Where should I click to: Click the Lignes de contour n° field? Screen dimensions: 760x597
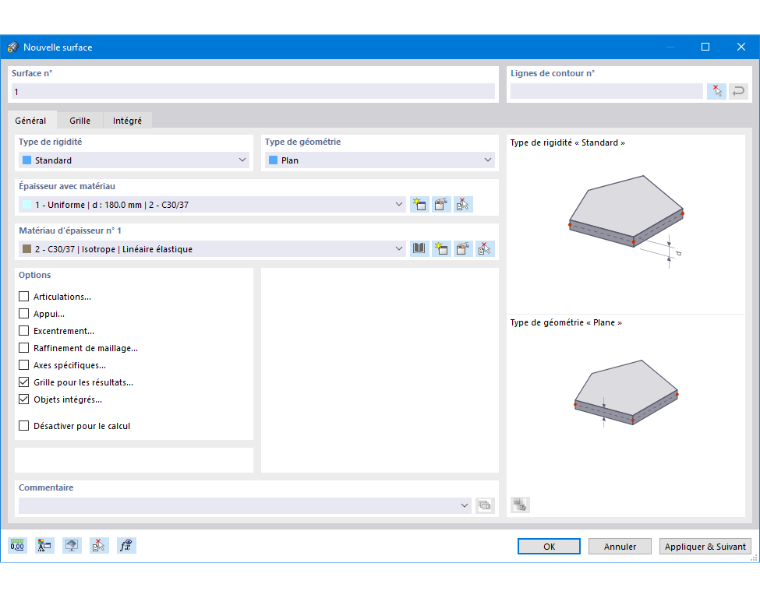[x=606, y=91]
